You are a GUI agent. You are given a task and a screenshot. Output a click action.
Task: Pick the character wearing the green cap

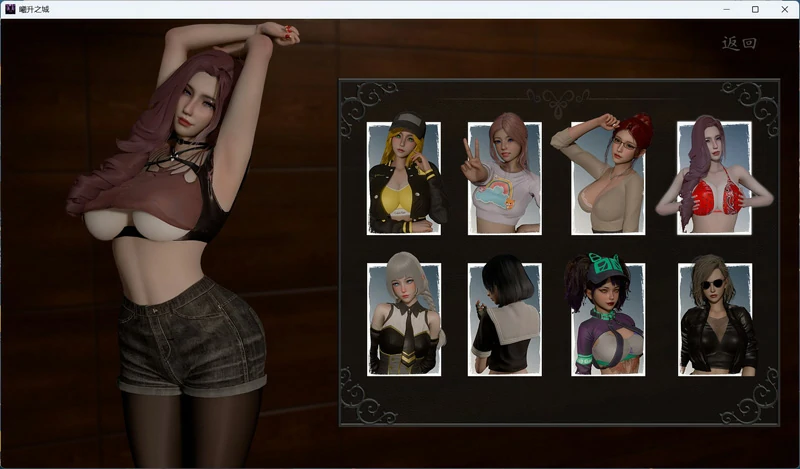[x=607, y=319]
